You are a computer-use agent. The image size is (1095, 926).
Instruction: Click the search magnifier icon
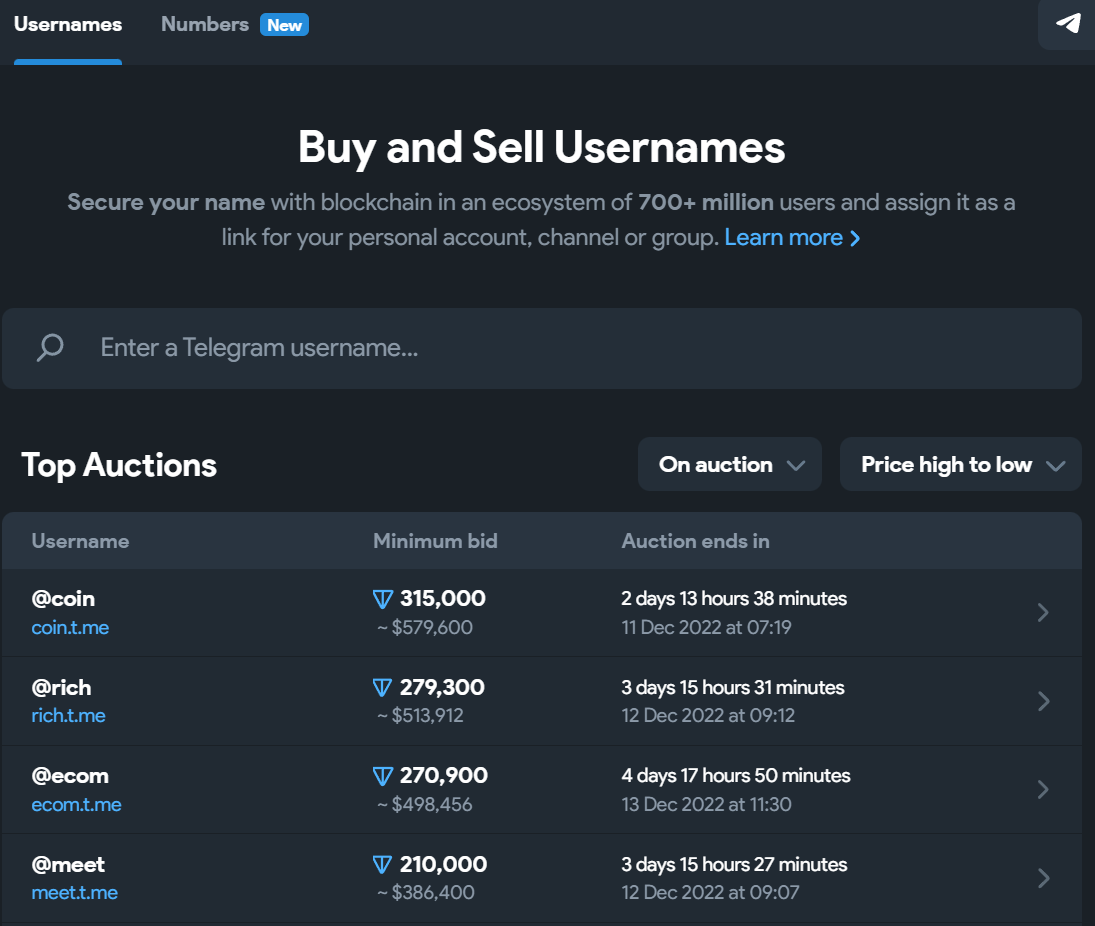click(50, 347)
